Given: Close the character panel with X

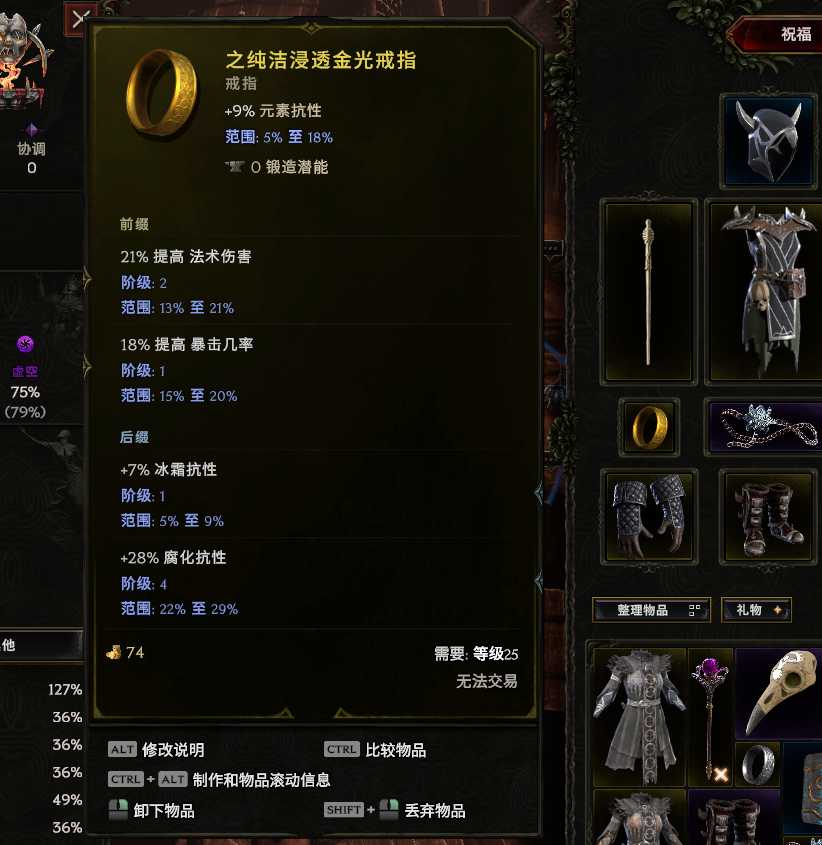Looking at the screenshot, I should (x=78, y=20).
